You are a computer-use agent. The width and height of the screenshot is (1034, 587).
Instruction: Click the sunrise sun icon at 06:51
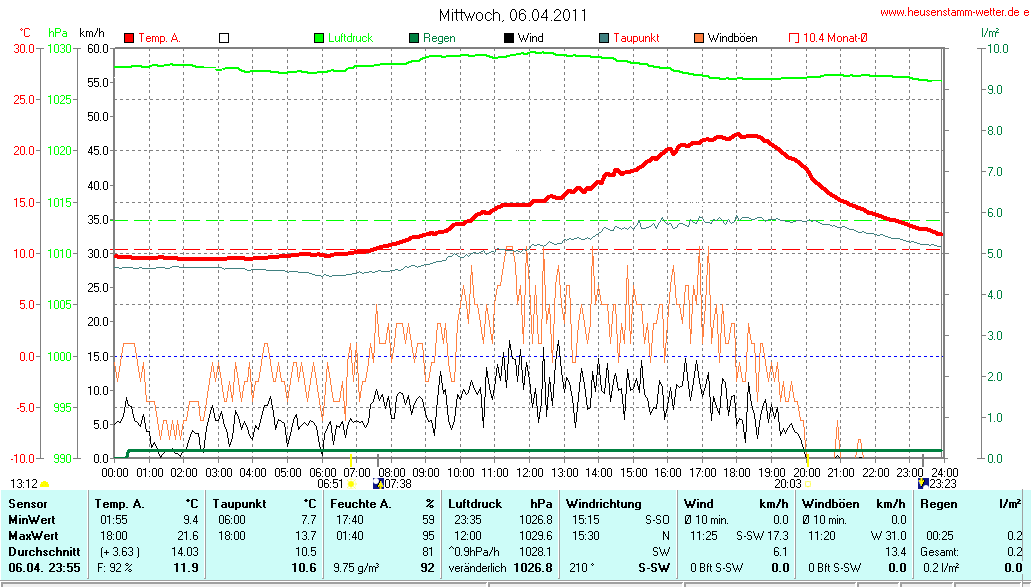351,484
